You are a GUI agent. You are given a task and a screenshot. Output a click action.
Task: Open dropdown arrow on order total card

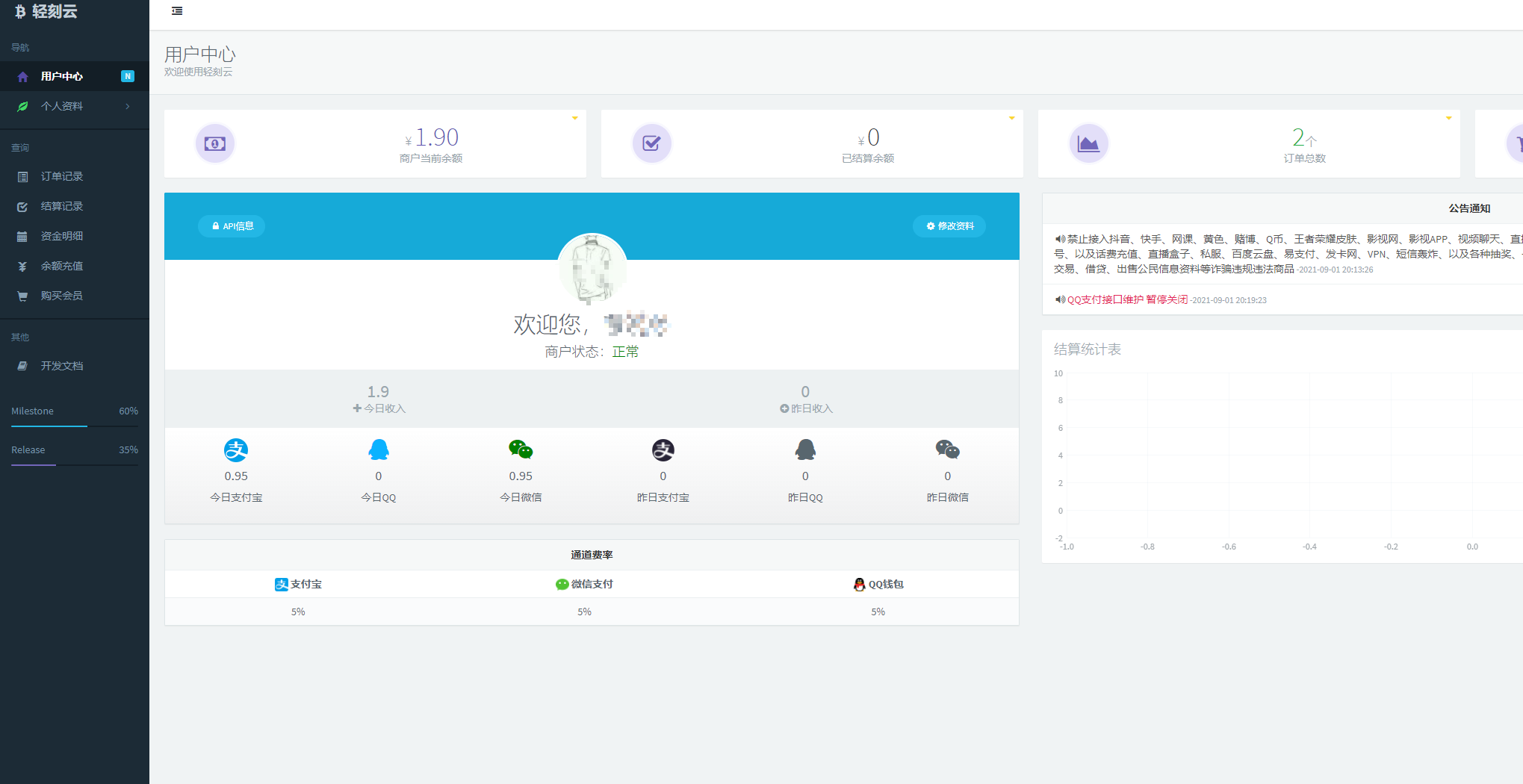pyautogui.click(x=1448, y=118)
